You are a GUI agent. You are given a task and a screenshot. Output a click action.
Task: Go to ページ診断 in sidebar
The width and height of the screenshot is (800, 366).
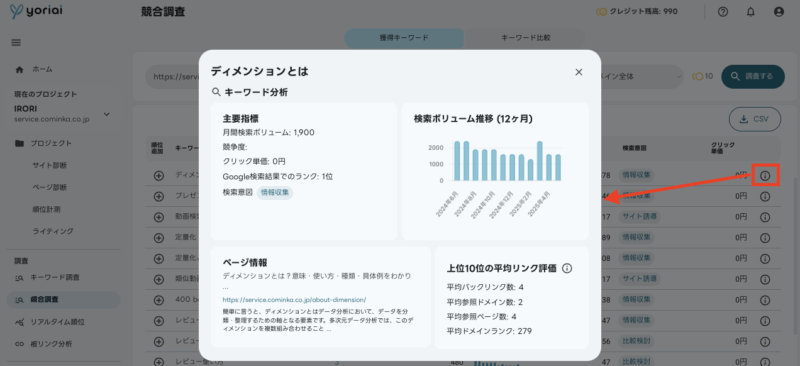point(49,187)
